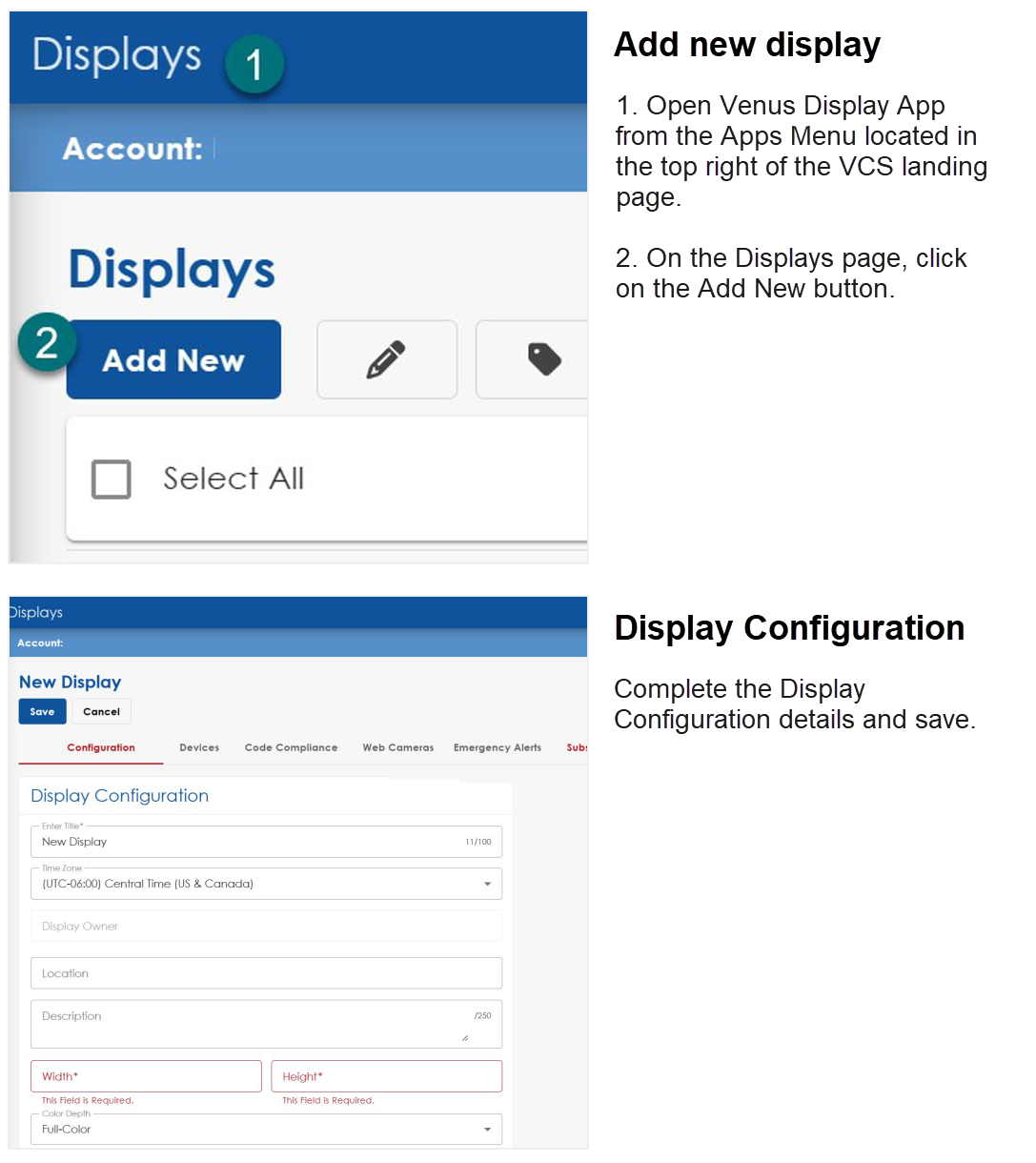Select the pencil edit icon
This screenshot has height=1163, width=1036.
point(387,359)
